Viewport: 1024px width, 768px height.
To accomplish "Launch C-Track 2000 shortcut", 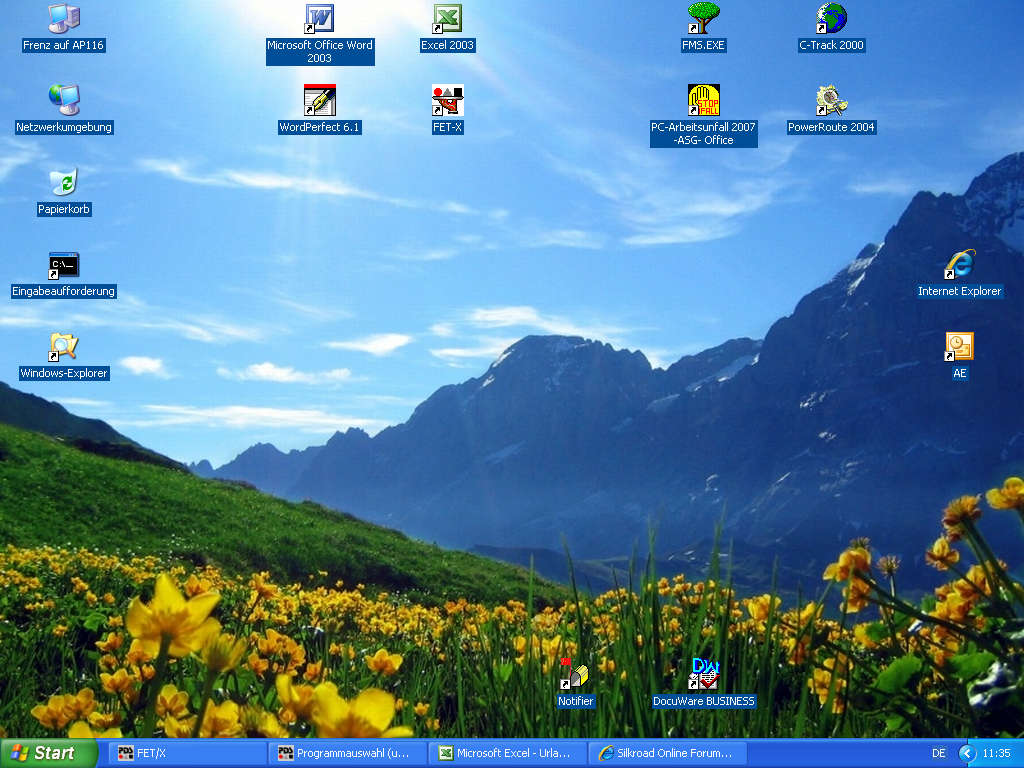I will 831,19.
